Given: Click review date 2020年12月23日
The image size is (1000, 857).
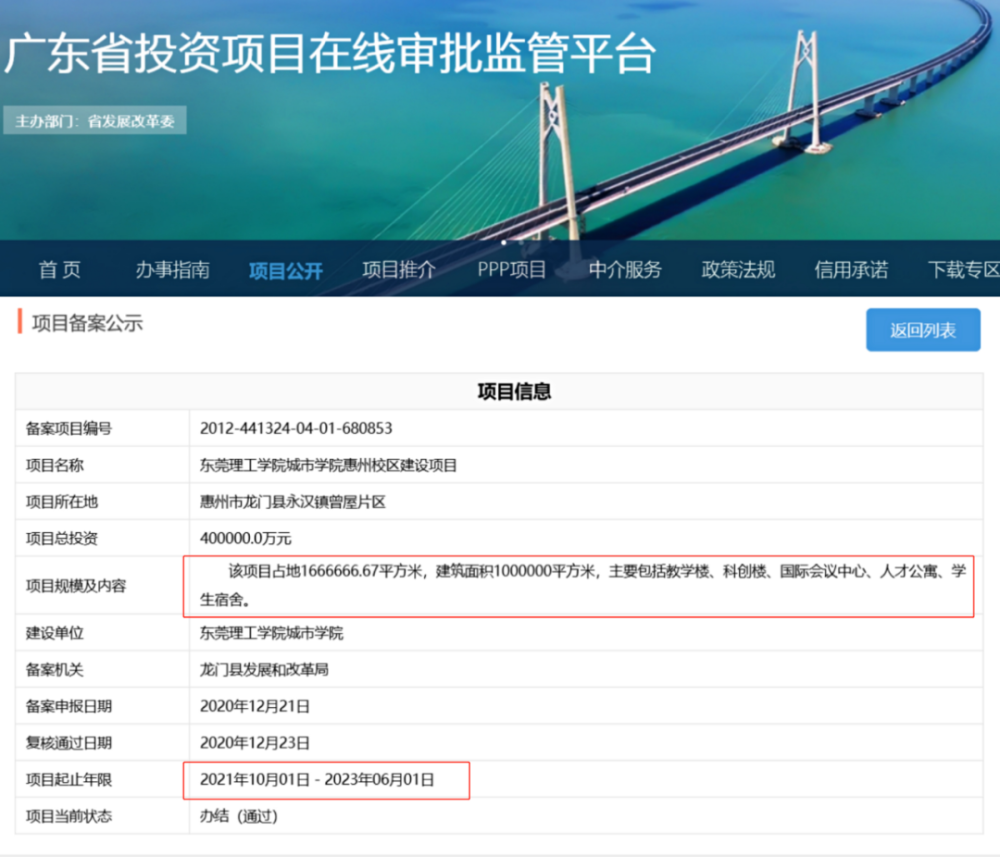Looking at the screenshot, I should point(254,743).
